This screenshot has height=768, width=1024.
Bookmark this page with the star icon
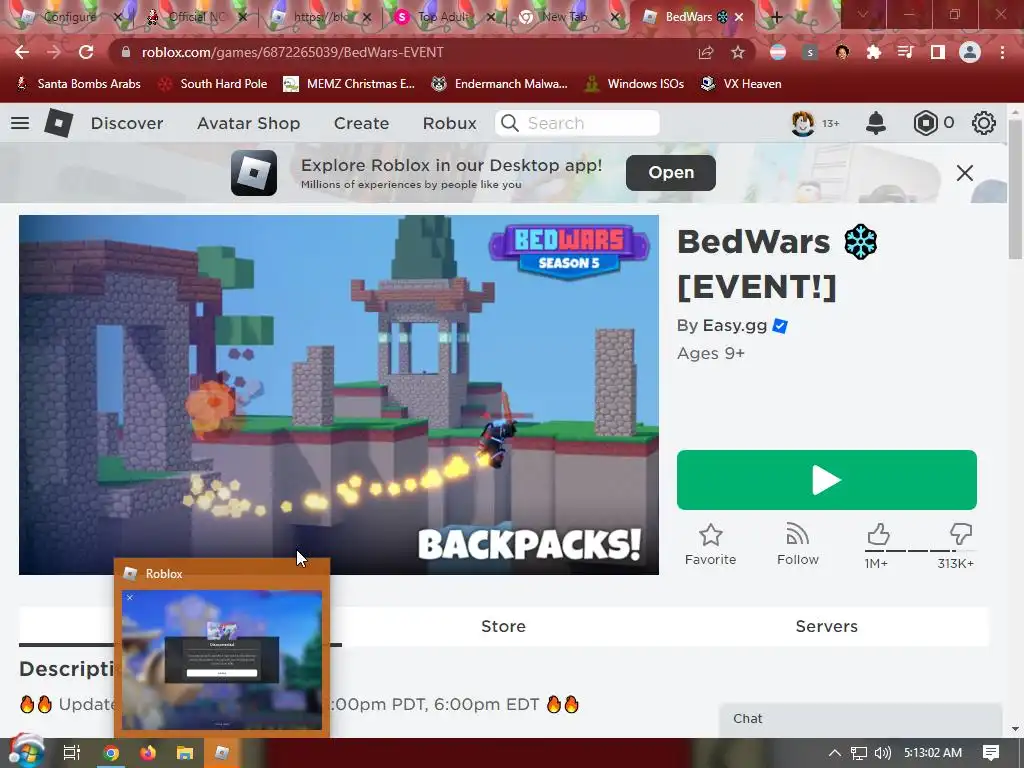coord(737,52)
